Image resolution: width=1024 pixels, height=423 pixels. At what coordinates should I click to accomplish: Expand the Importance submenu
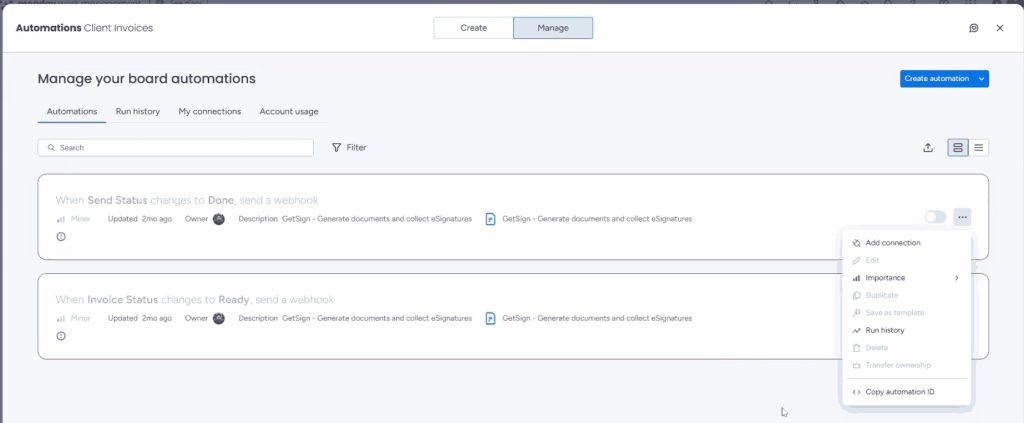(906, 278)
